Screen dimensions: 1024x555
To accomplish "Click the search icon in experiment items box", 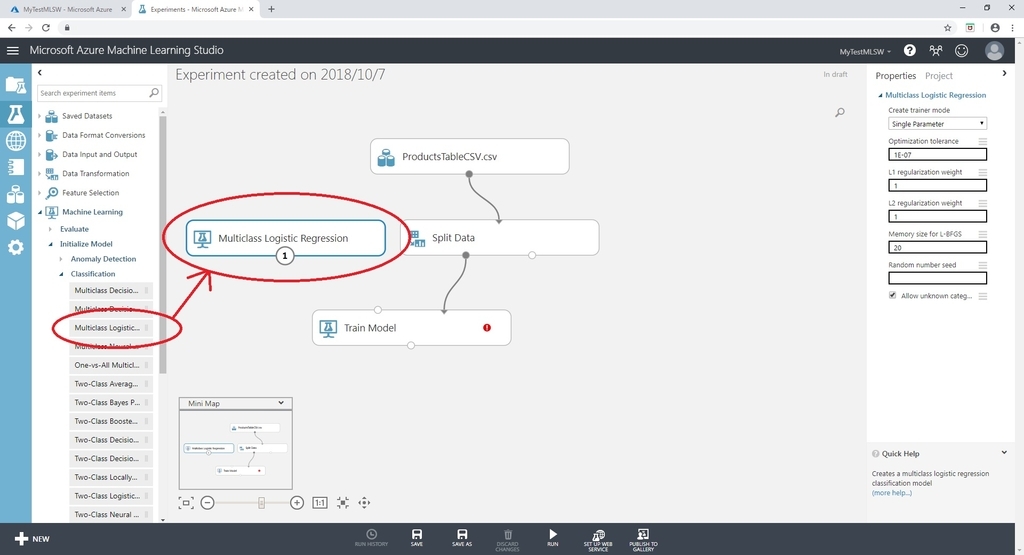I will coord(153,93).
